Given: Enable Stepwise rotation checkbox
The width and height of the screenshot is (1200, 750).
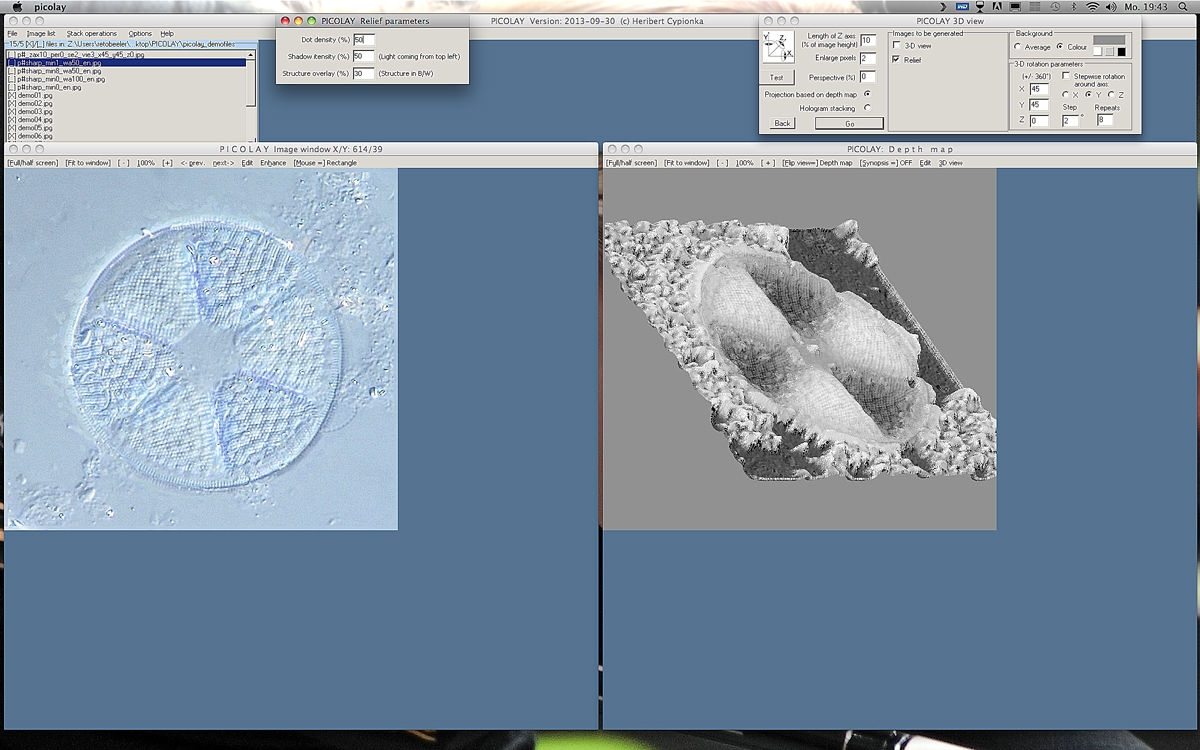Looking at the screenshot, I should 1066,75.
